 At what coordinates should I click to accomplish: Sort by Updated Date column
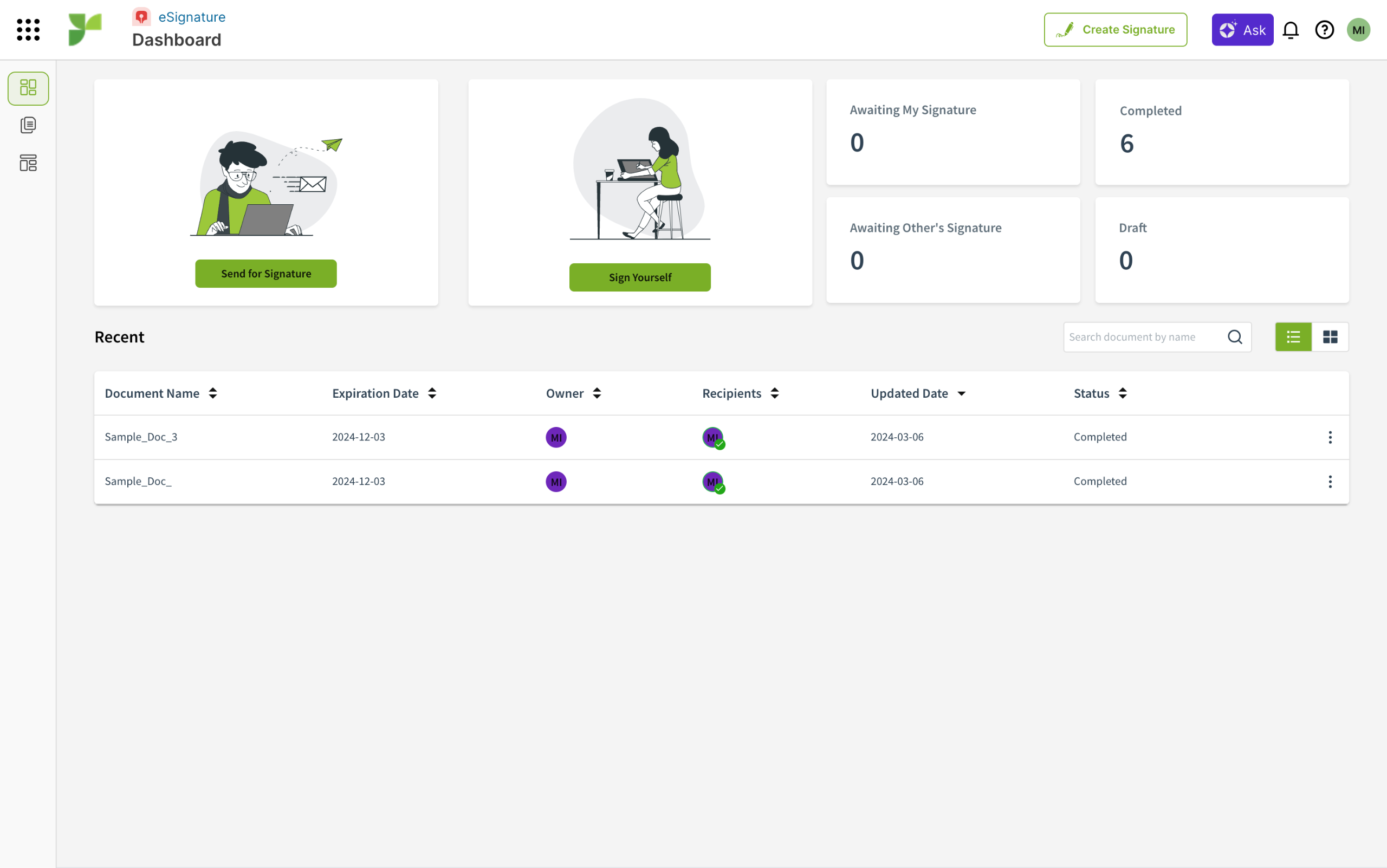[x=962, y=393]
